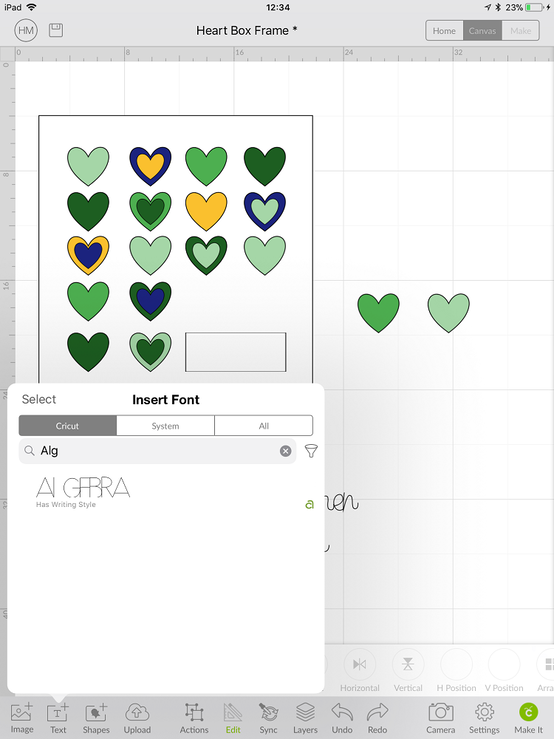
Task: Open the font filter funnel
Action: tap(311, 451)
